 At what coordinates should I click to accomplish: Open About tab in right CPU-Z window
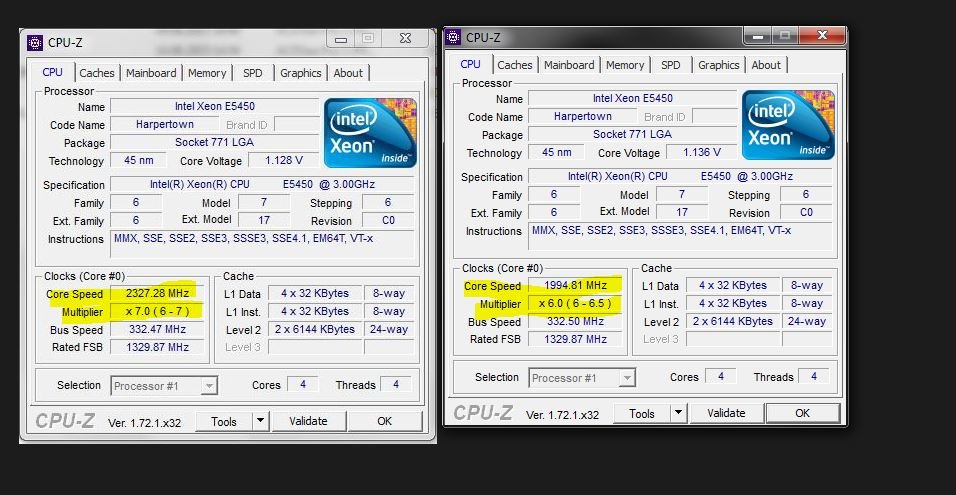point(766,65)
